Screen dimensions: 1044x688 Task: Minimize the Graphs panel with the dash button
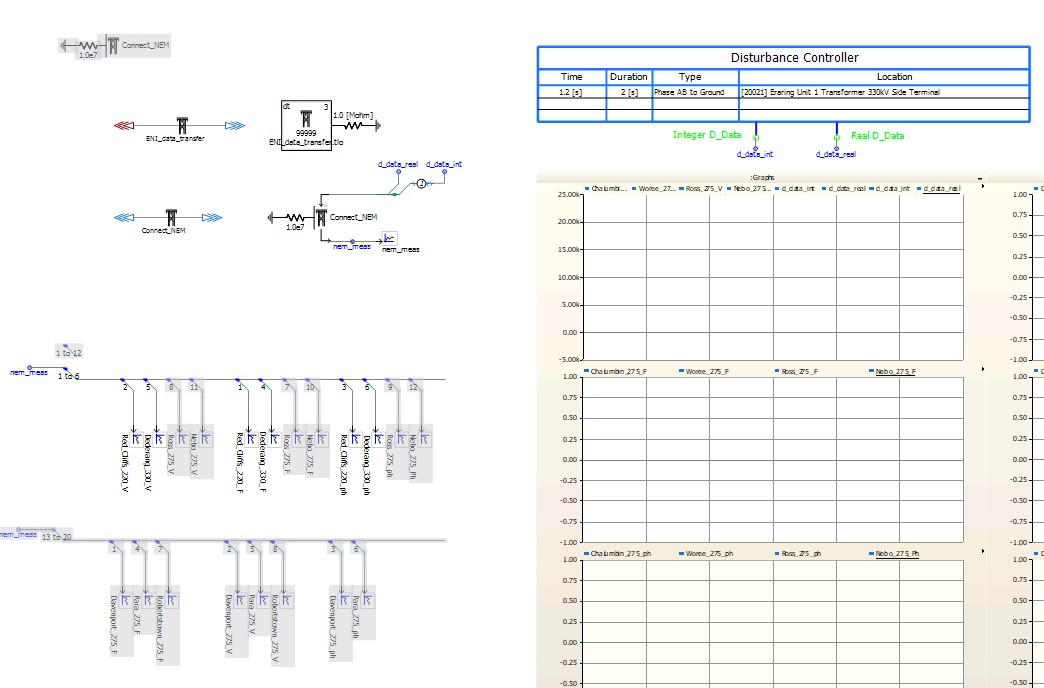pos(980,178)
